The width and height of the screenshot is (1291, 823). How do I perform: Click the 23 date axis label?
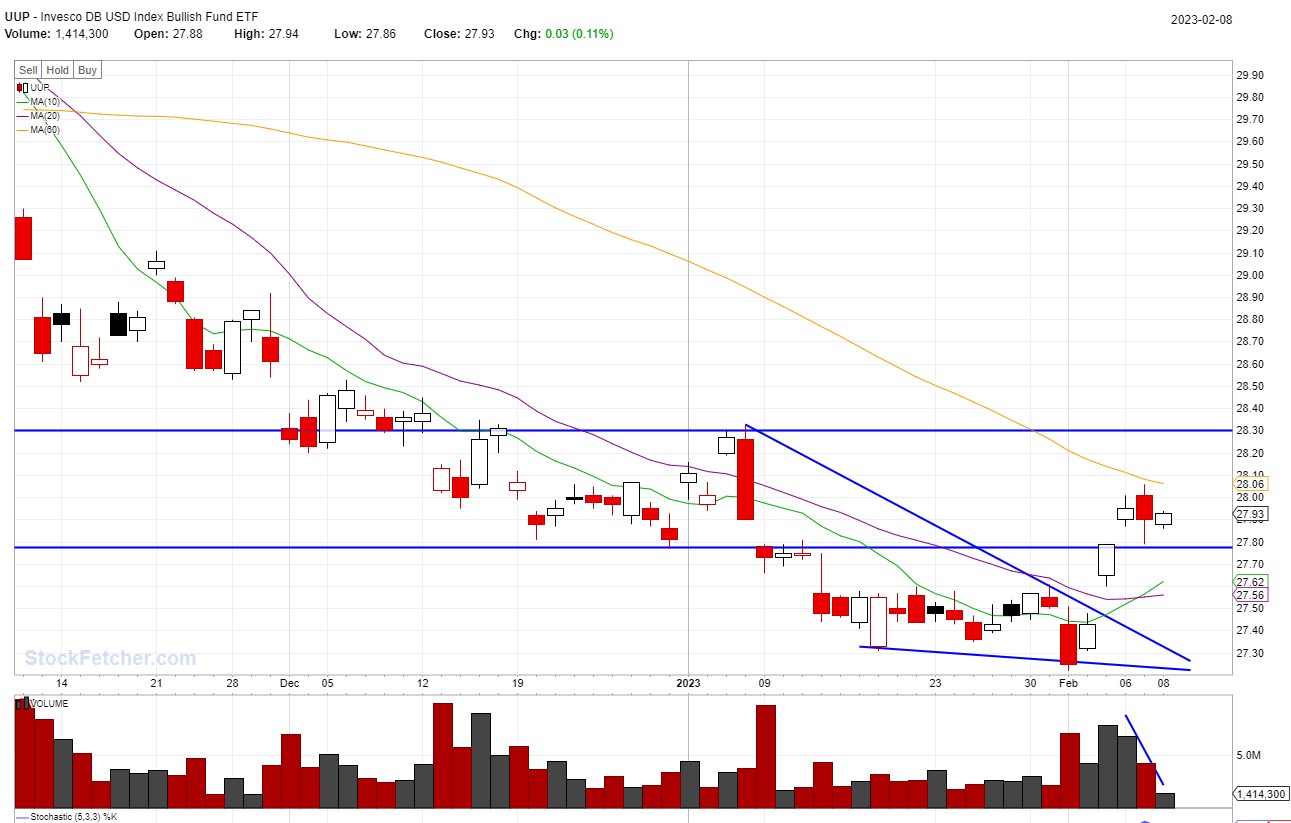pyautogui.click(x=935, y=684)
